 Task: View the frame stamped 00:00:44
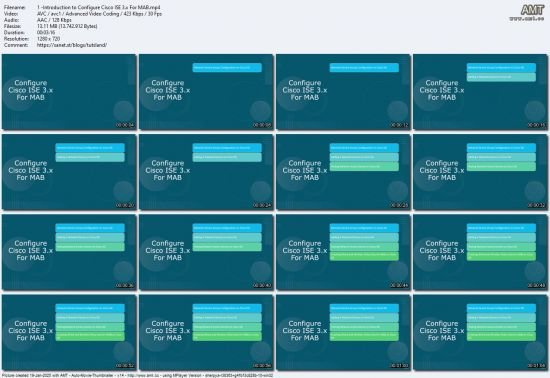coord(343,252)
